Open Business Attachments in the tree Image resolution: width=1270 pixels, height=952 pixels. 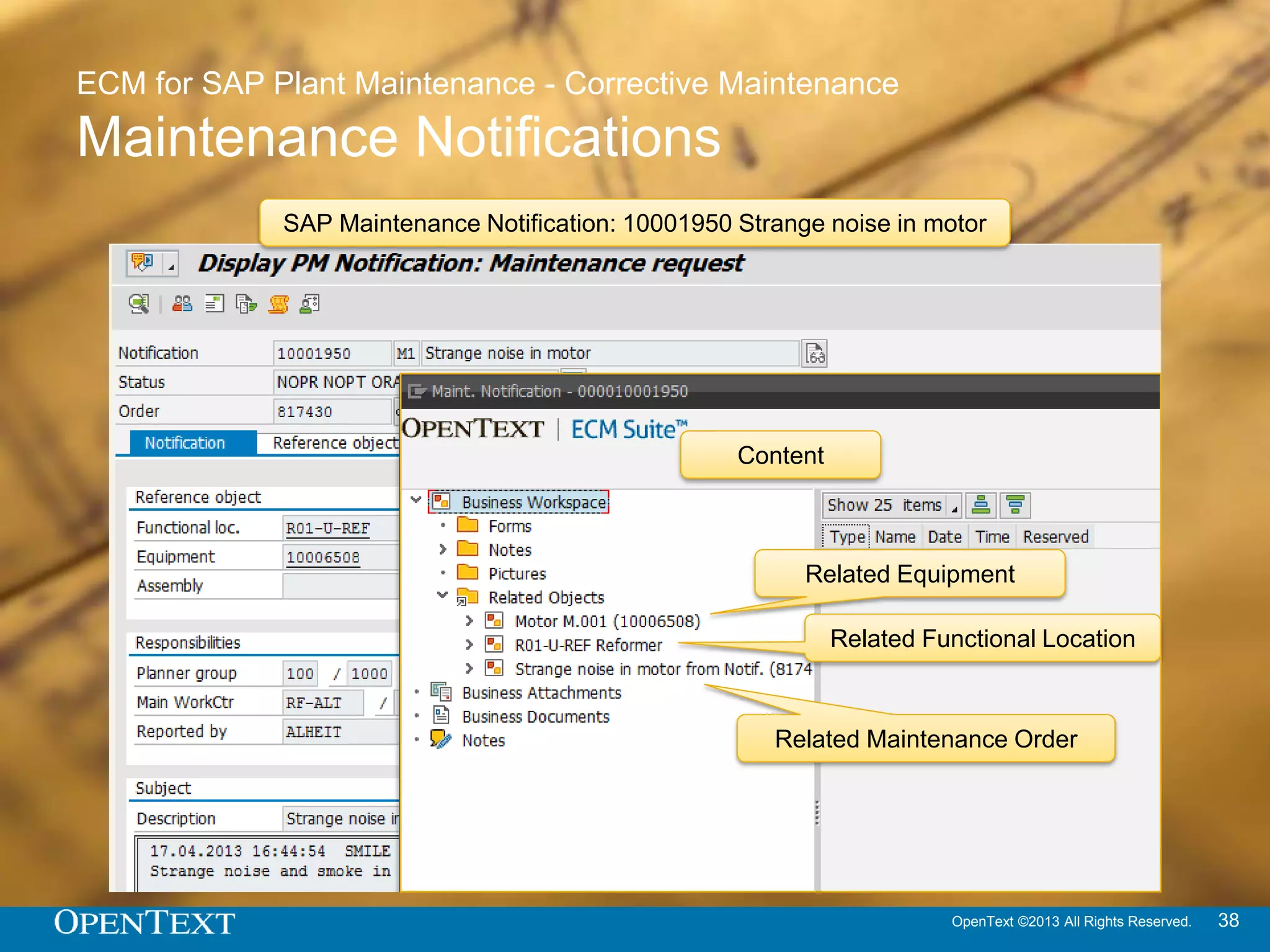tap(541, 693)
